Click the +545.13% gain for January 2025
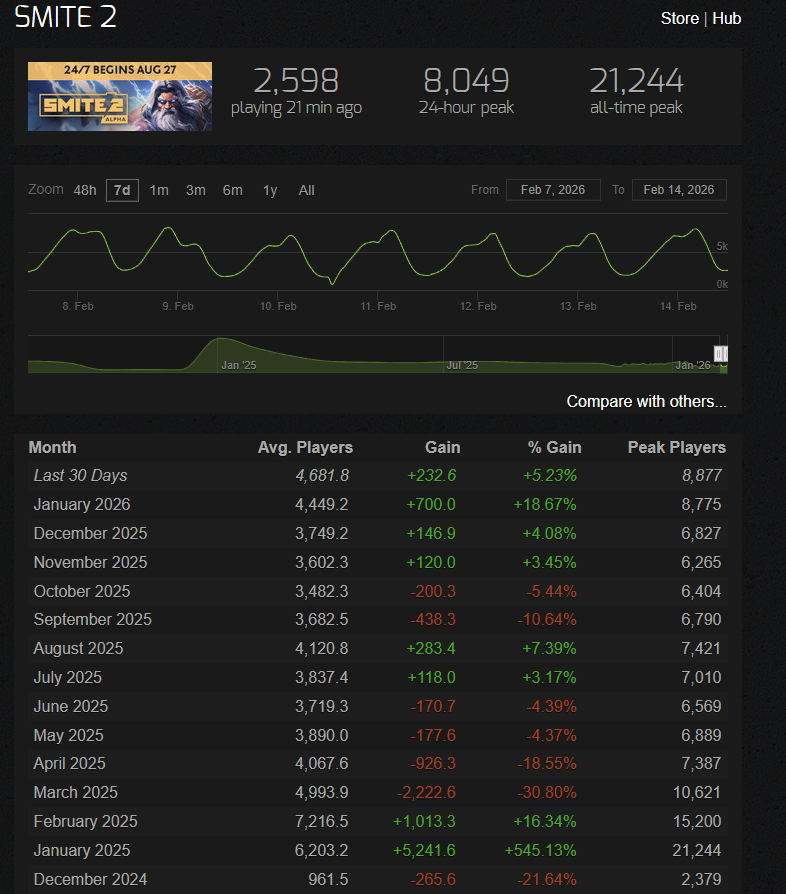The height and width of the screenshot is (894, 786). [540, 851]
